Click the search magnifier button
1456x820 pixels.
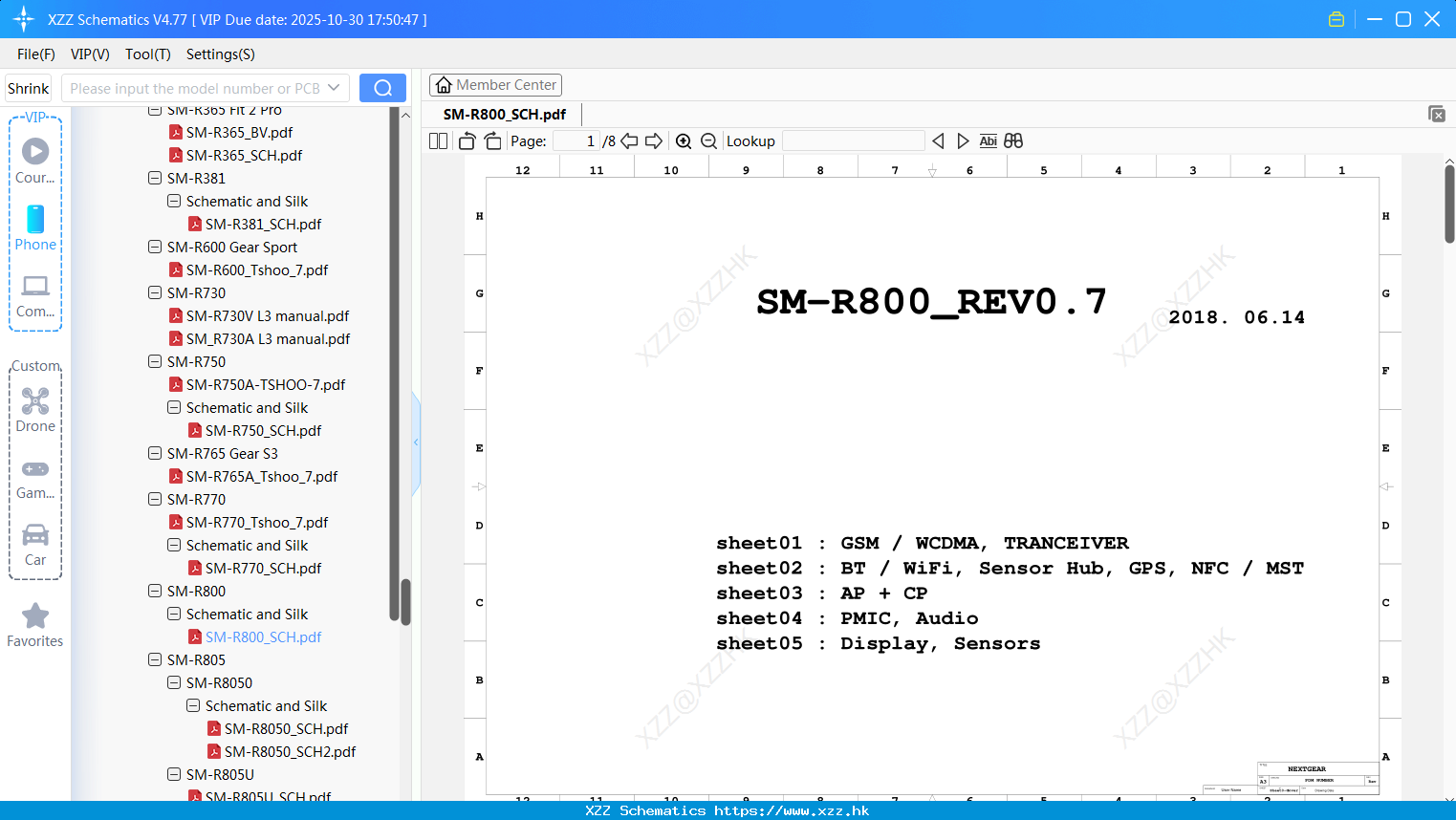point(382,88)
